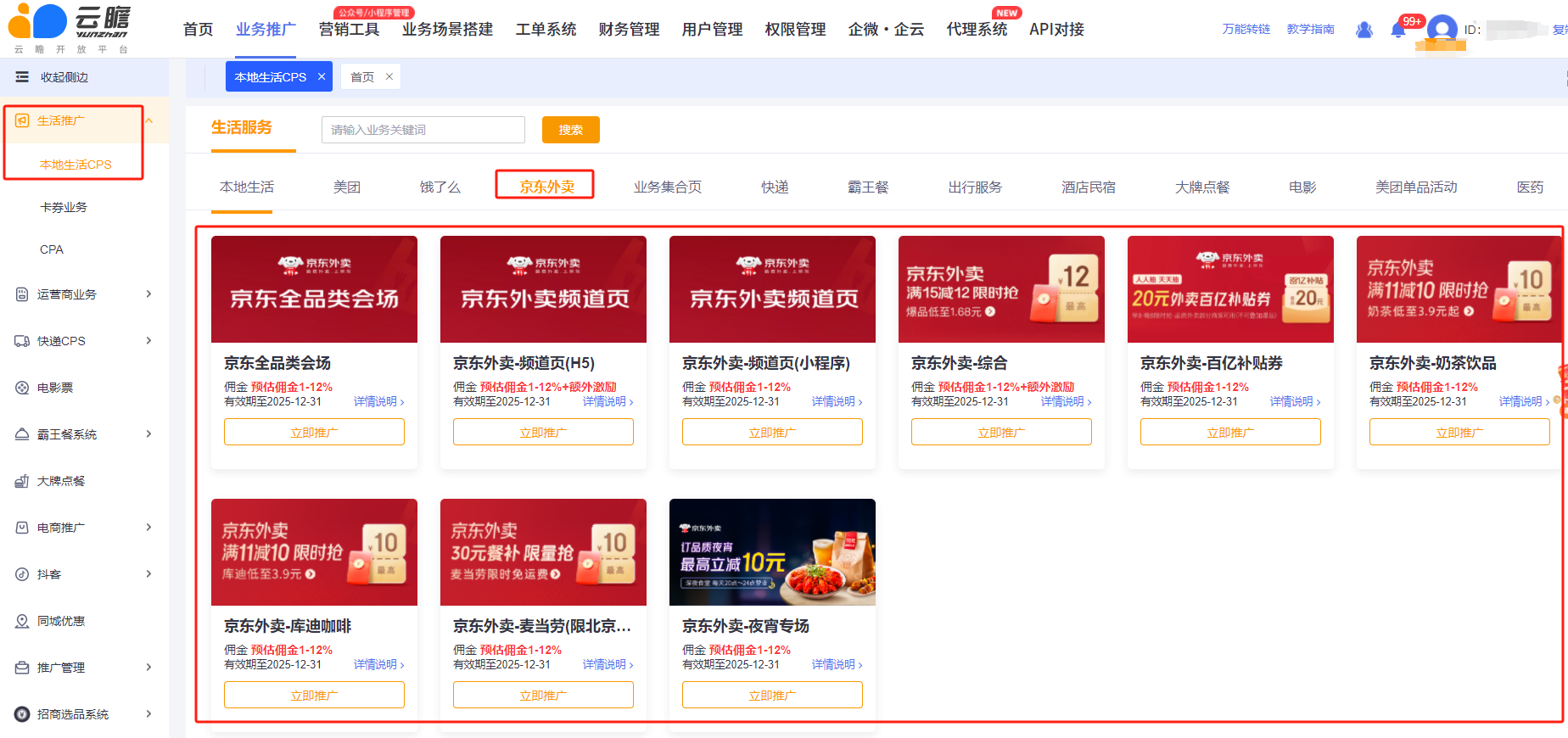This screenshot has width=1568, height=738.
Task: Open 代理系统 in top navigation
Action: pyautogui.click(x=977, y=30)
